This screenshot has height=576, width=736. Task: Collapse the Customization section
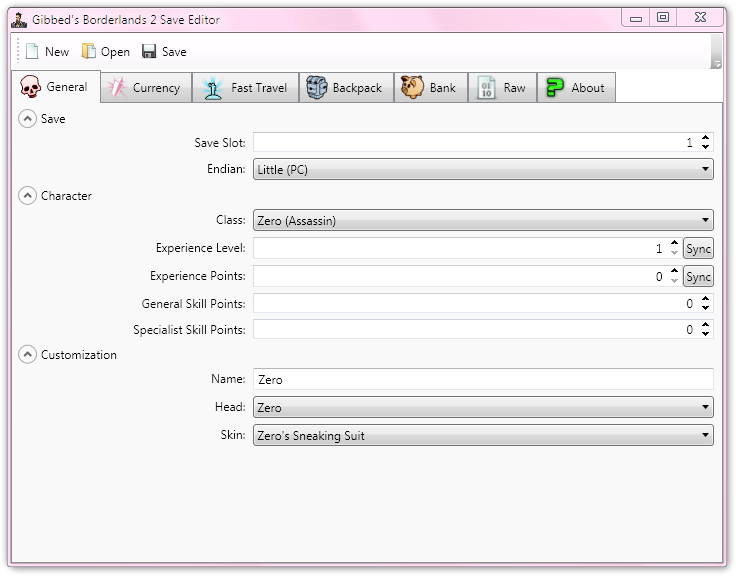tap(27, 354)
